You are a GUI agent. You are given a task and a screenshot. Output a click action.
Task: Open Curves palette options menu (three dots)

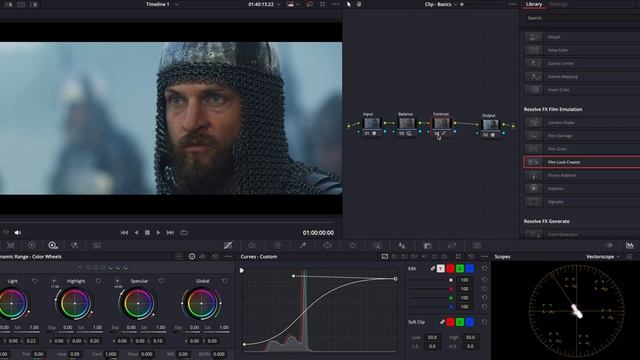[484, 257]
